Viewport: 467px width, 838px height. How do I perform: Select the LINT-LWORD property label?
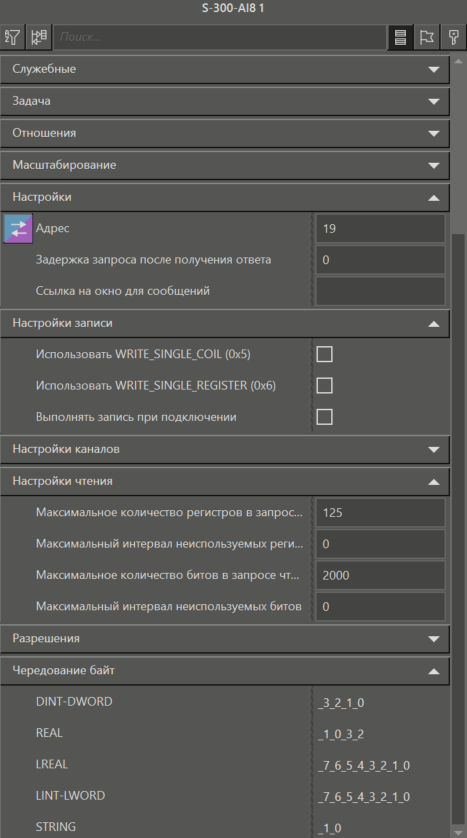[x=71, y=796]
